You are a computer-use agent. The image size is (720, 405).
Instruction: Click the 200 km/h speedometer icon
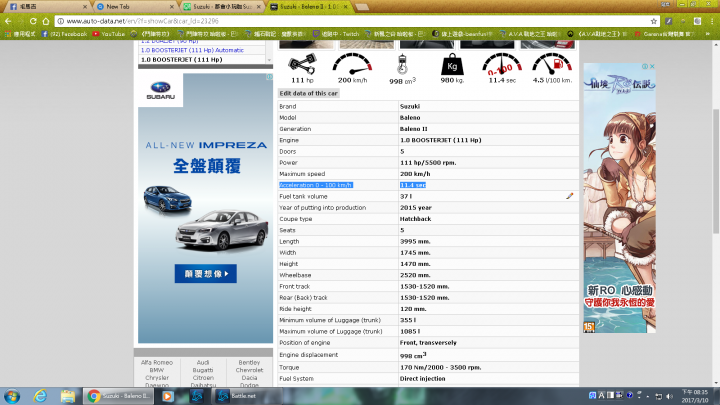(352, 64)
